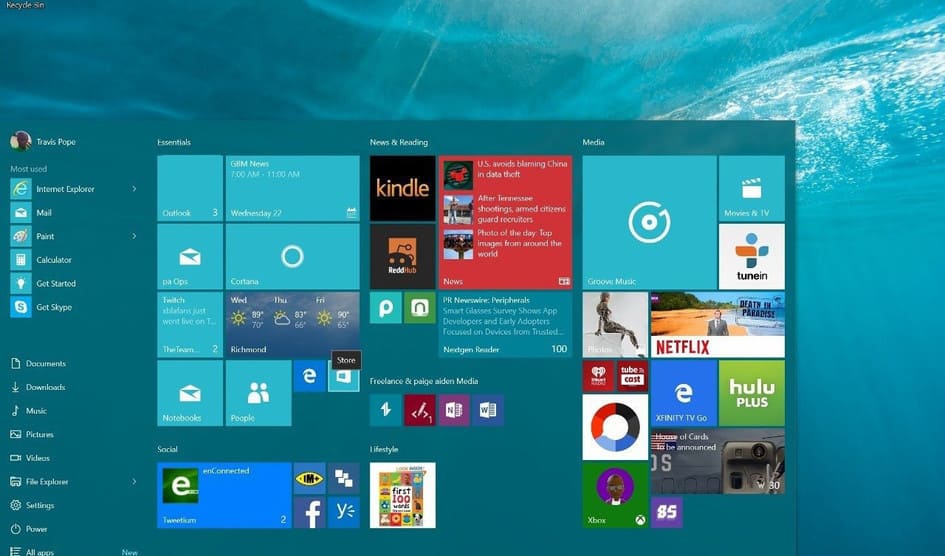Open the Tweetium tile
The width and height of the screenshot is (945, 556).
224,495
